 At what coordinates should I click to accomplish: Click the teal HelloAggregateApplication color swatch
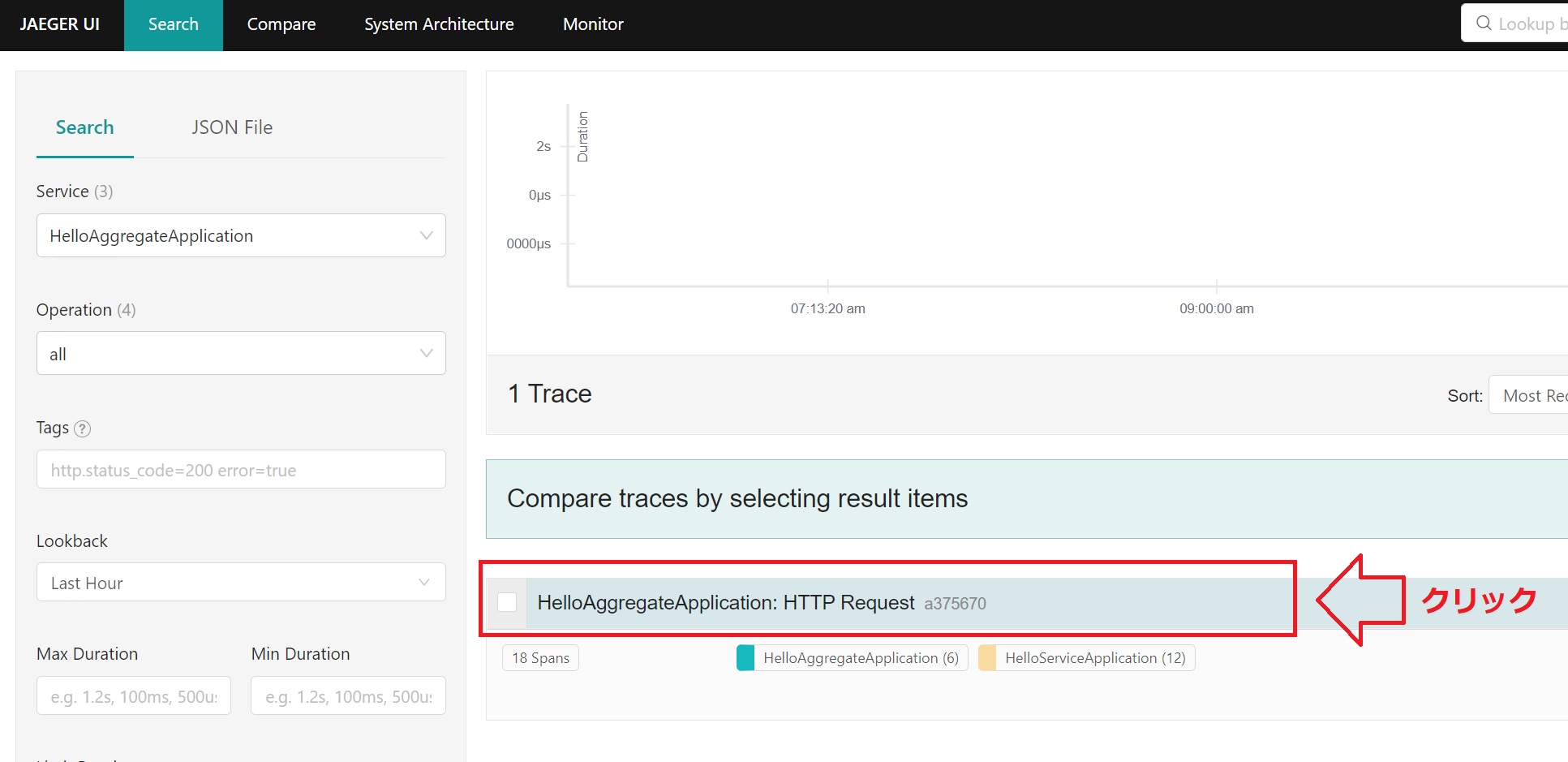pos(745,658)
